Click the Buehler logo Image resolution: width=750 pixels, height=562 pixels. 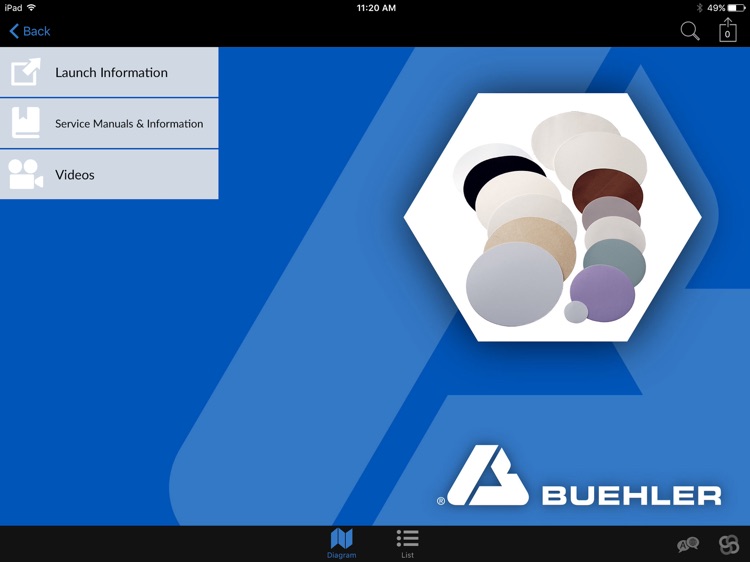(579, 475)
